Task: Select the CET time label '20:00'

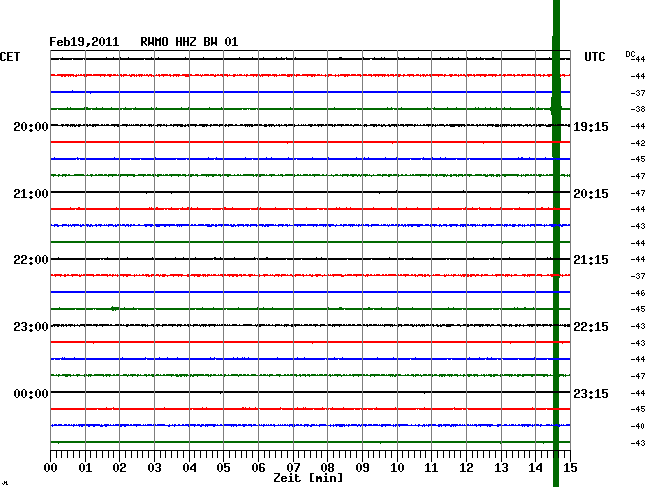Action: click(x=31, y=126)
